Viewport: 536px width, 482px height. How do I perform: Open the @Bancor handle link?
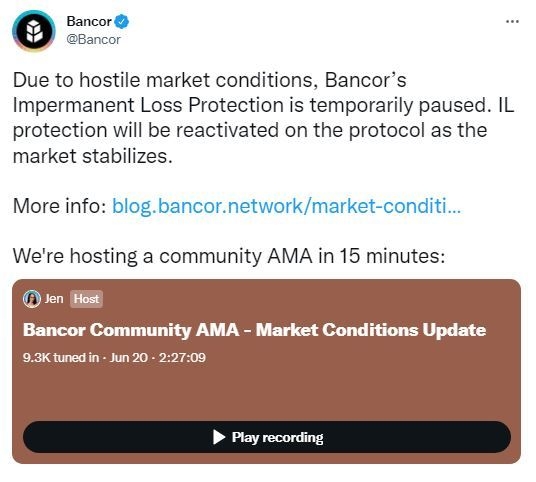tap(93, 40)
